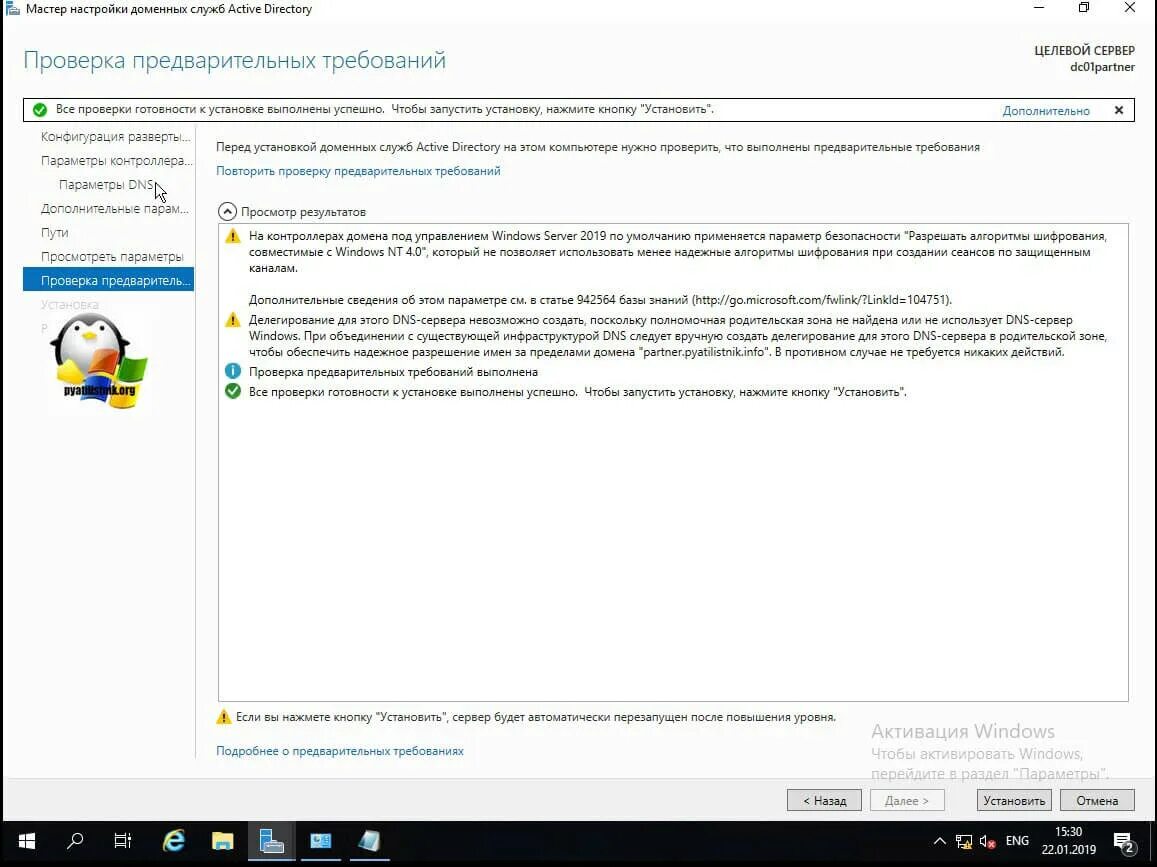
Task: Select Параметры контроллера домена step
Action: [x=117, y=160]
